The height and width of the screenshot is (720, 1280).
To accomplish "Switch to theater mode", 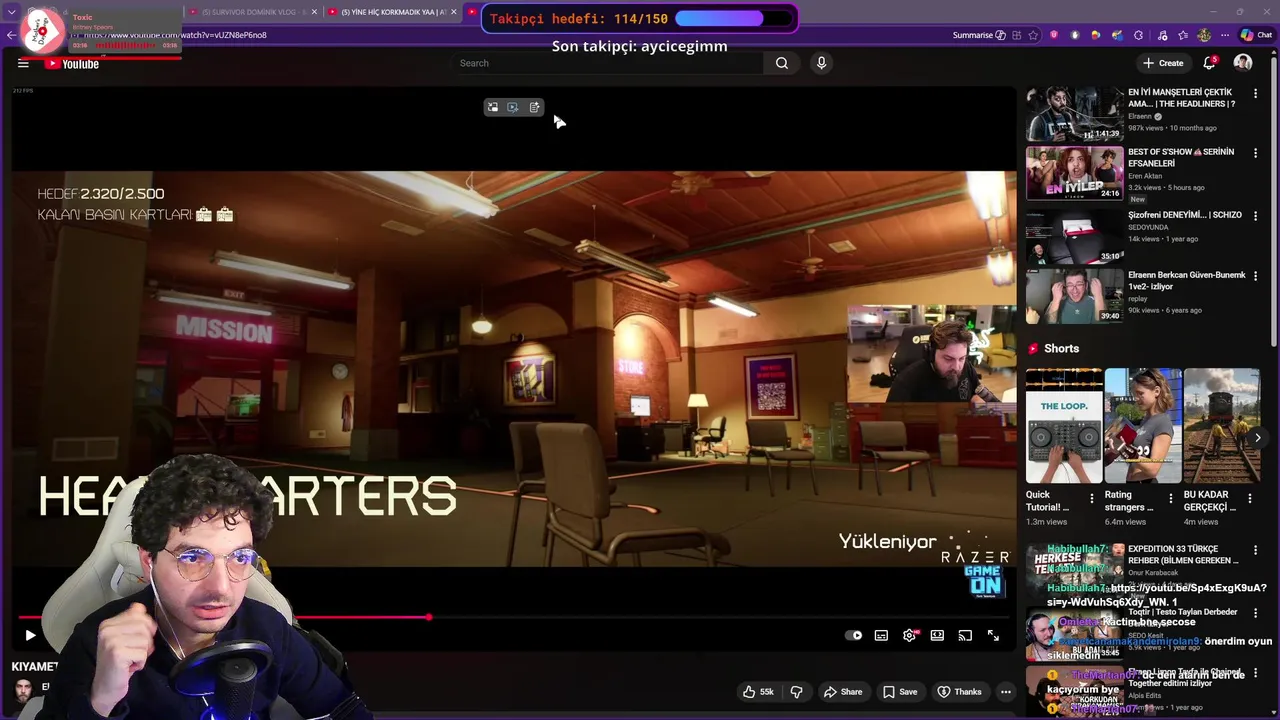I will tap(937, 635).
